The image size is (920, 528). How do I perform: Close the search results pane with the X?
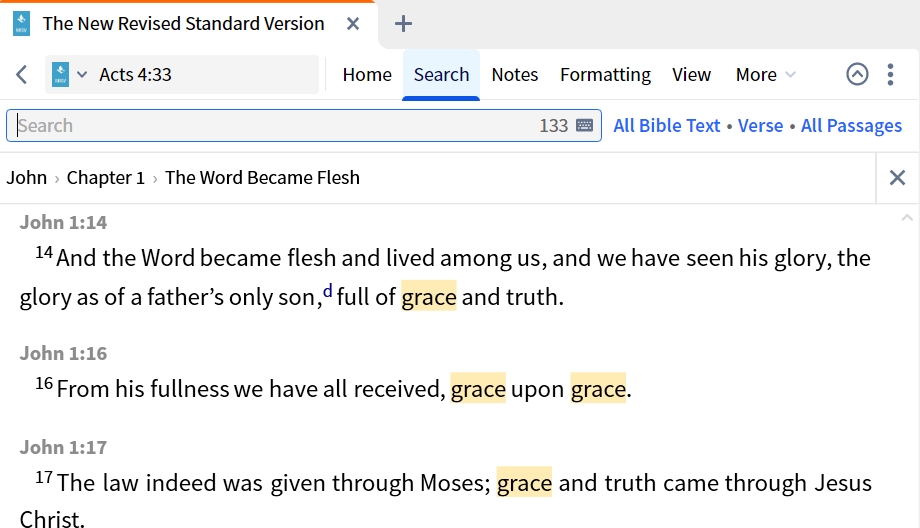897,177
